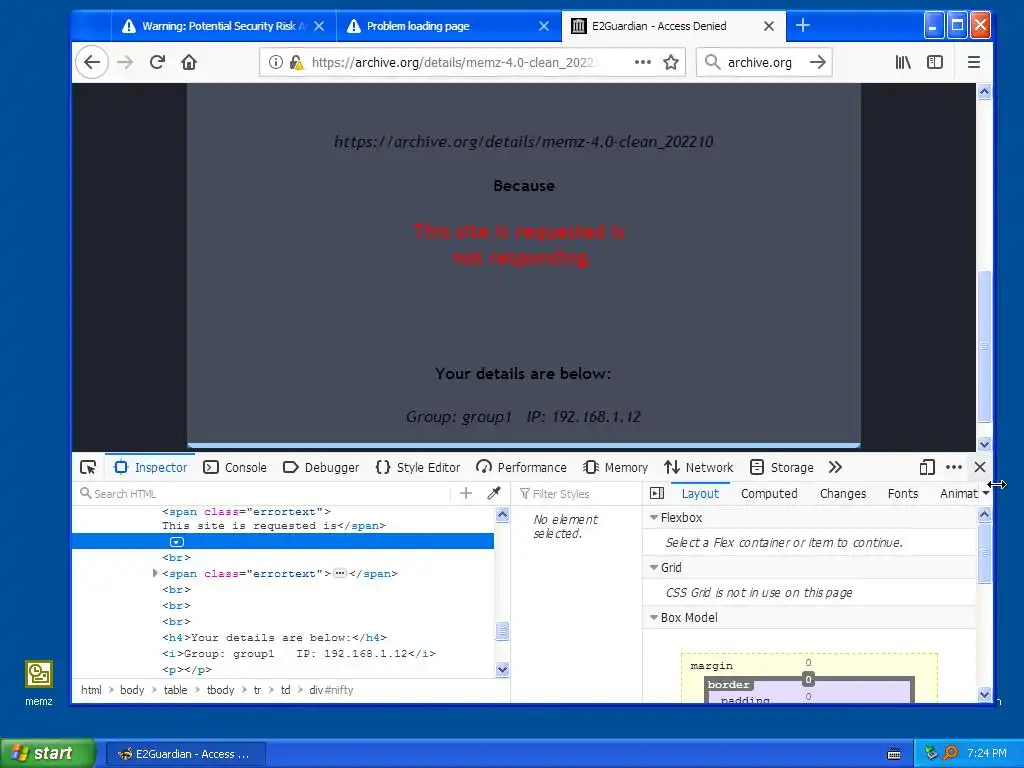This screenshot has width=1024, height=768.
Task: Go back to the previous page
Action: [x=92, y=63]
